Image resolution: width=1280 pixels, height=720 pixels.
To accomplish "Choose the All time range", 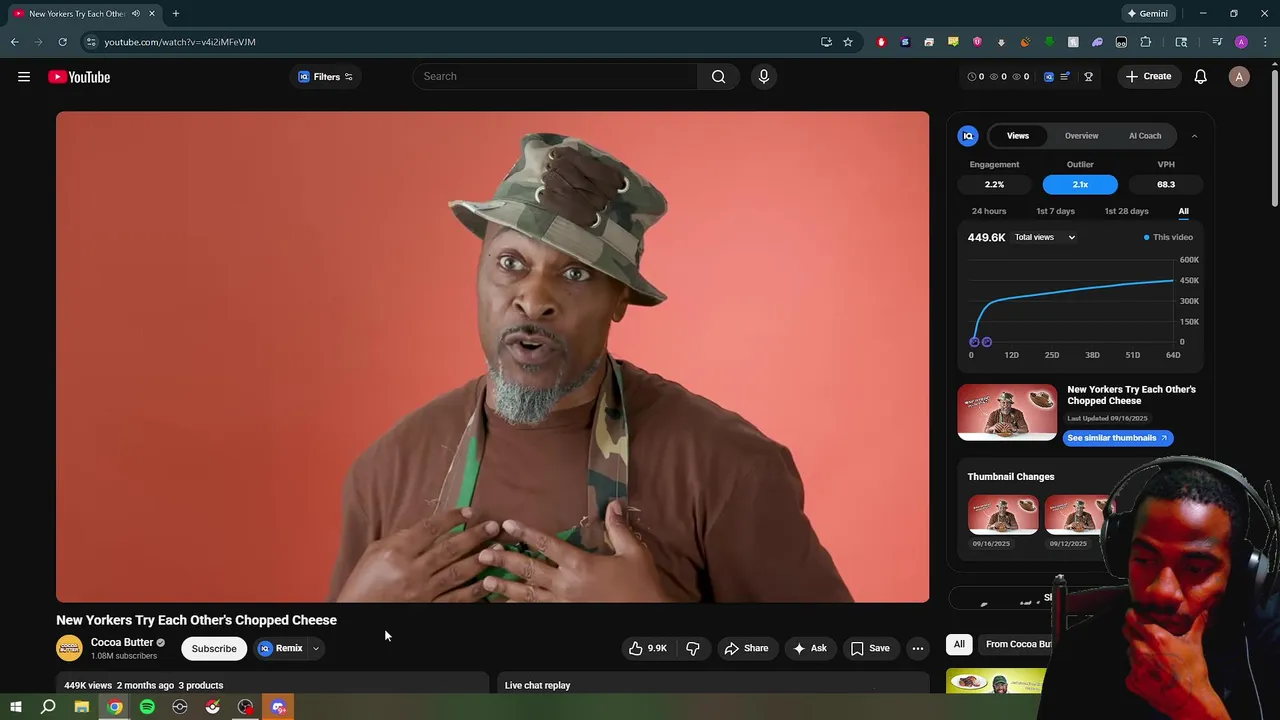I will [x=1183, y=211].
